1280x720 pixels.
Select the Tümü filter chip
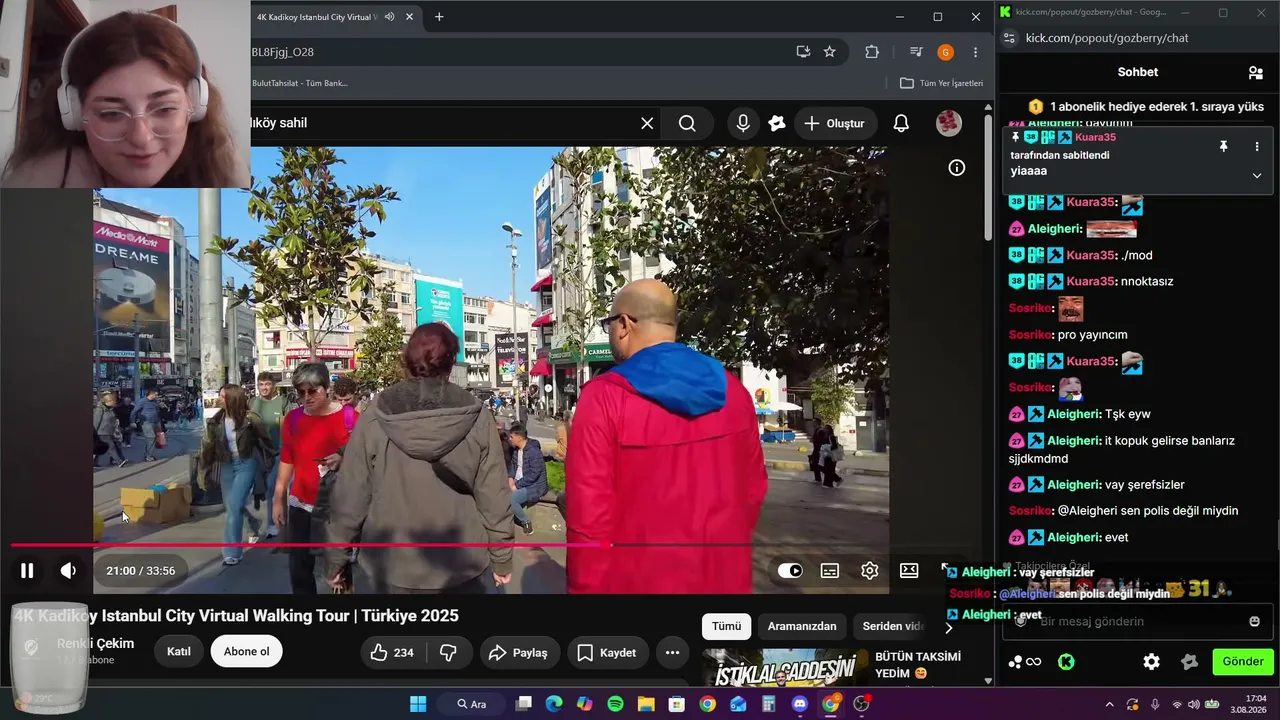727,626
